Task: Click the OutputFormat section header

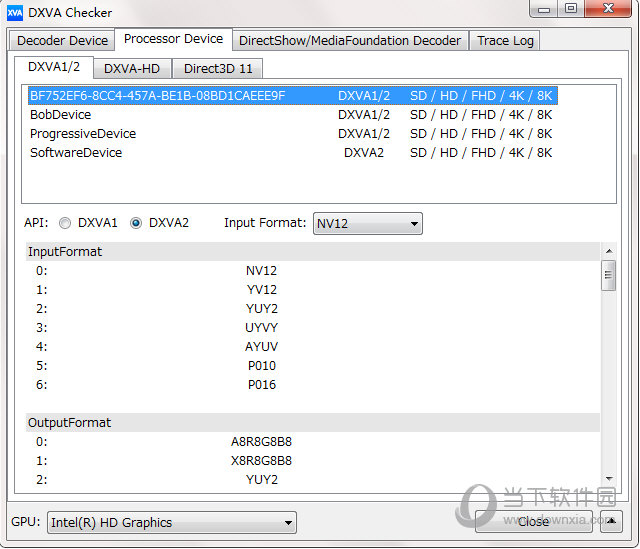Action: coord(313,422)
